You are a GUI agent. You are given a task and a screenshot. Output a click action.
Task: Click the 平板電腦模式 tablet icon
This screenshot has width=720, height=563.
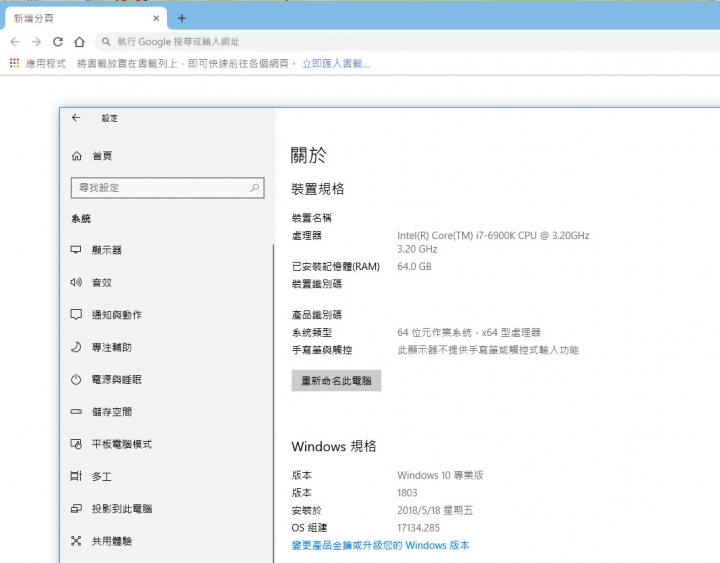(x=76, y=444)
